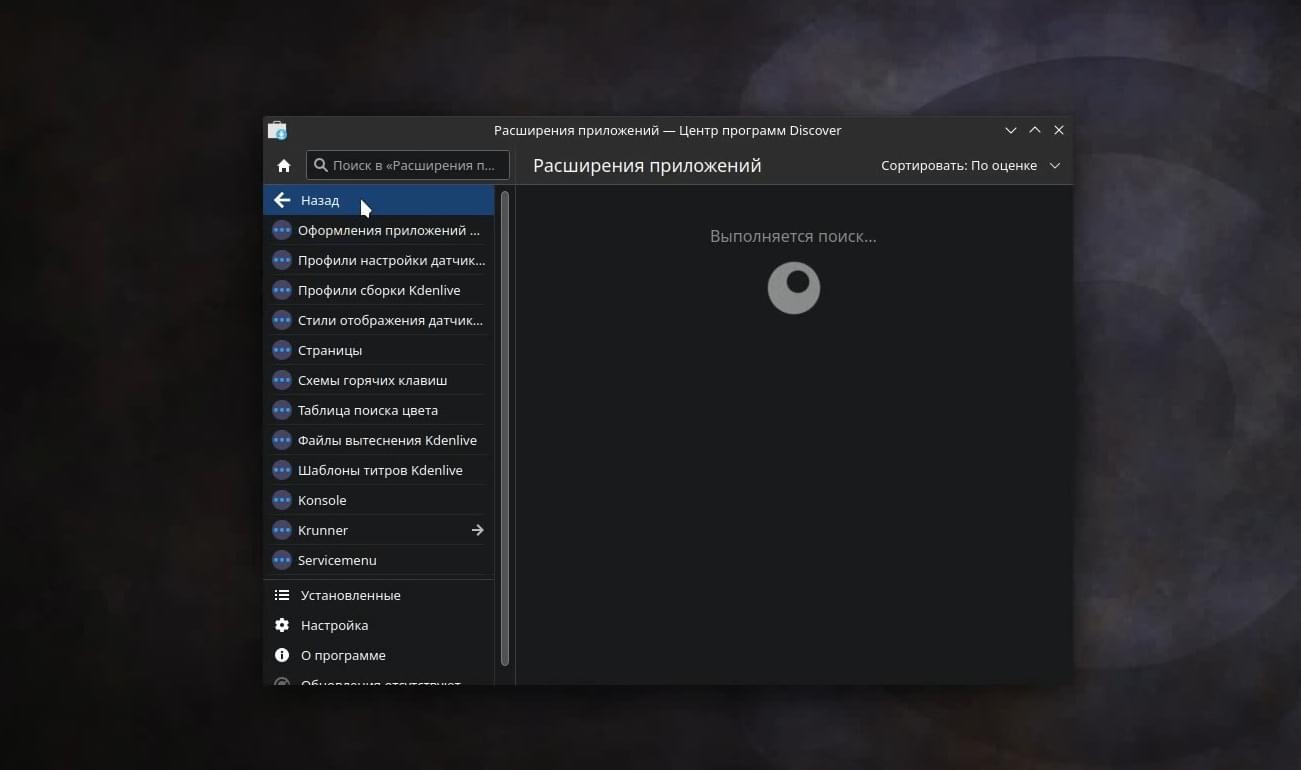Click icon beside Файлы вытеснения Kdenlive
Viewport: 1301px width, 770px height.
(x=282, y=440)
